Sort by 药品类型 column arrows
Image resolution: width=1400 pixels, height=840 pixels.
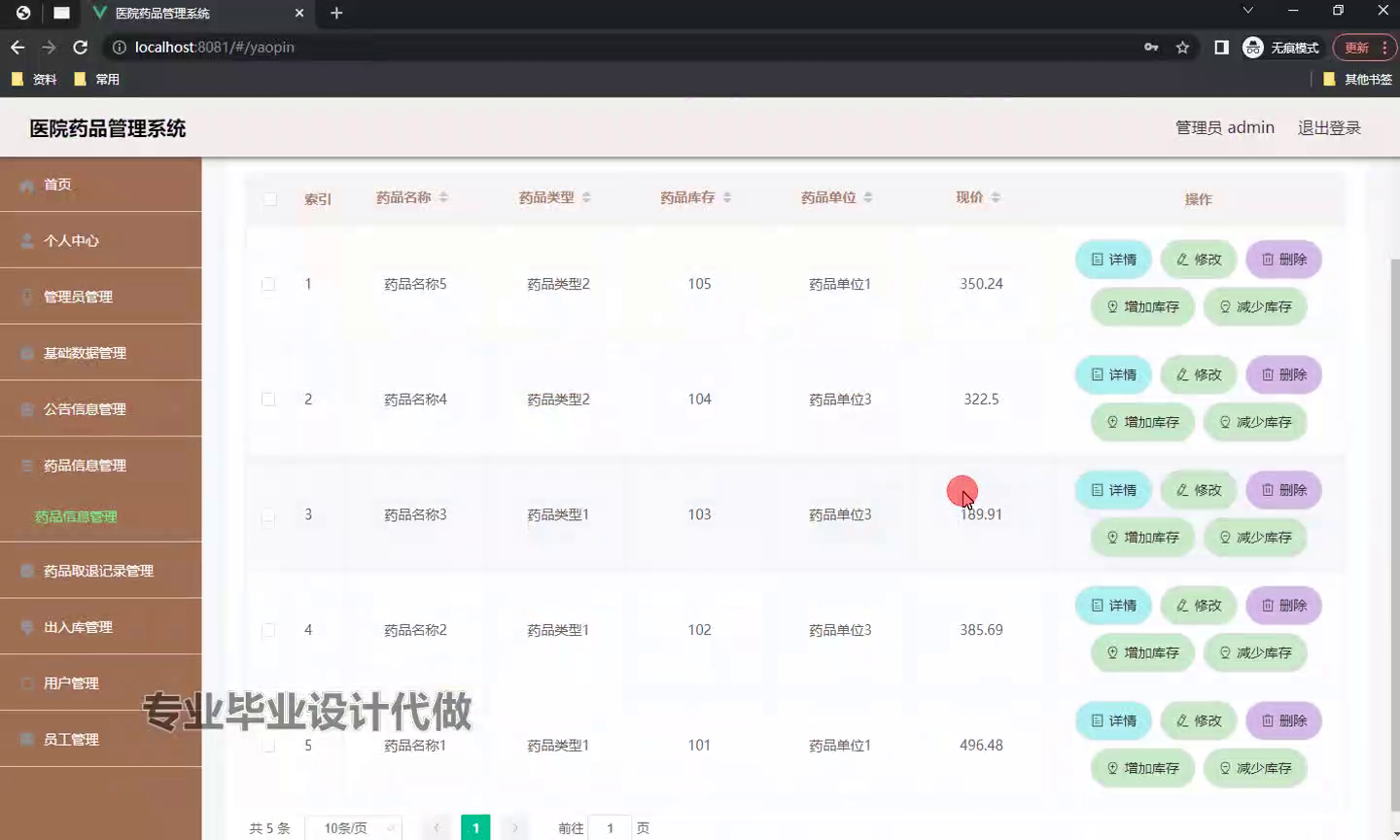pyautogui.click(x=586, y=197)
